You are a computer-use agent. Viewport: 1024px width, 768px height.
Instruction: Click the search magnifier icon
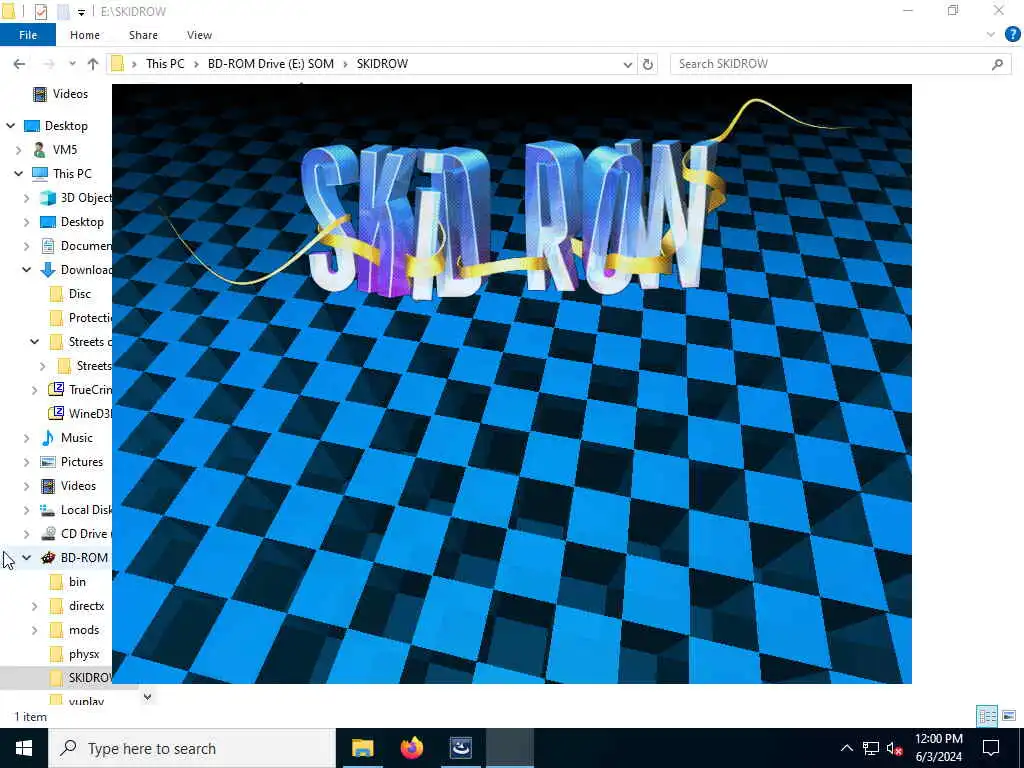(x=997, y=64)
